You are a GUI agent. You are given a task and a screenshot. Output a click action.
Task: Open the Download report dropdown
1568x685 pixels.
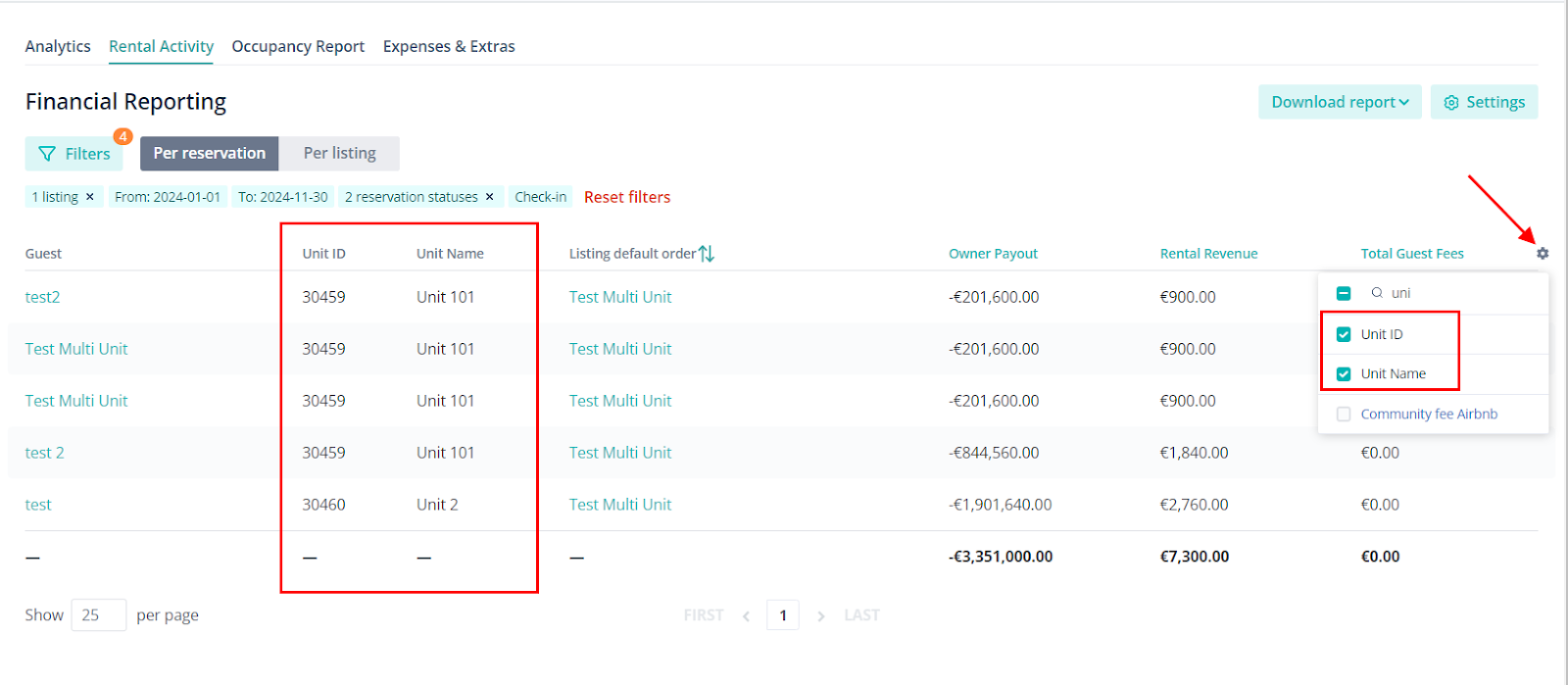(1340, 102)
